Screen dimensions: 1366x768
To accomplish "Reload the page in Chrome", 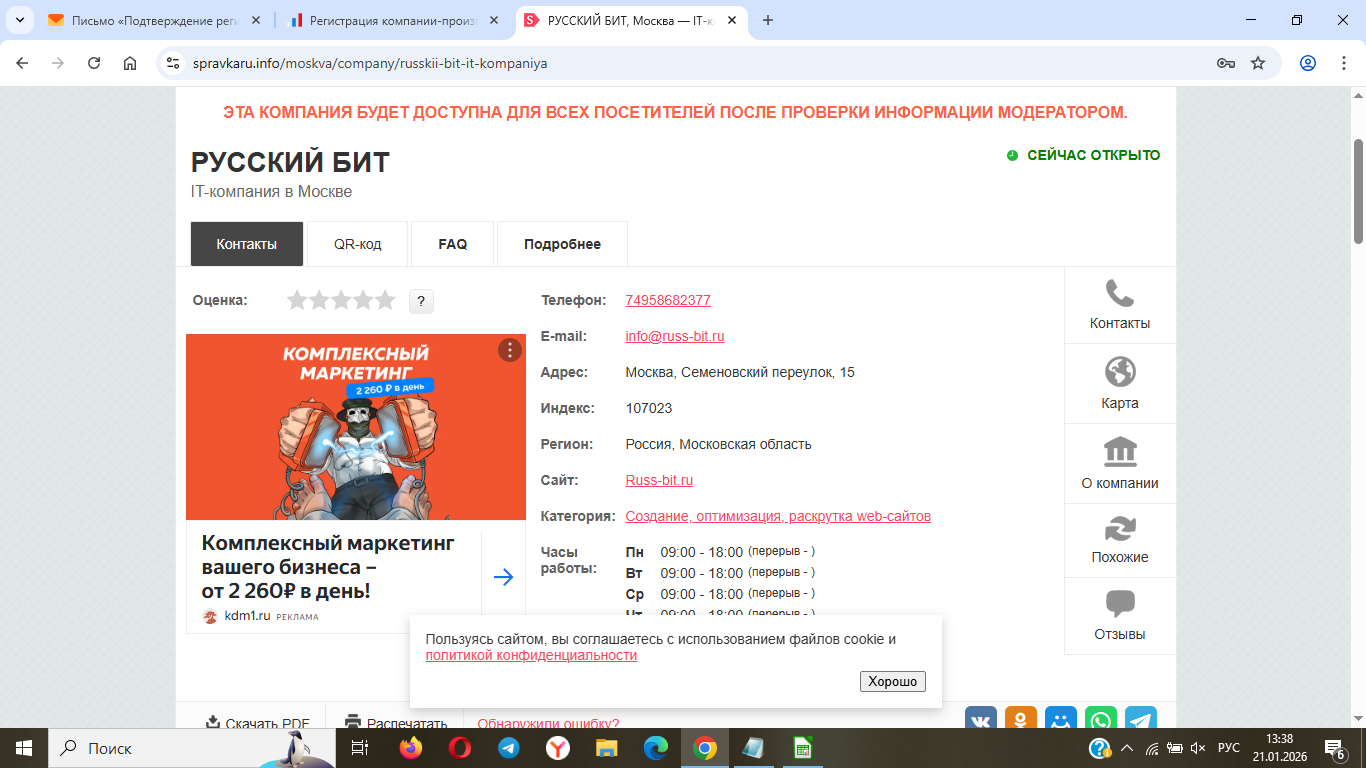I will click(x=94, y=63).
